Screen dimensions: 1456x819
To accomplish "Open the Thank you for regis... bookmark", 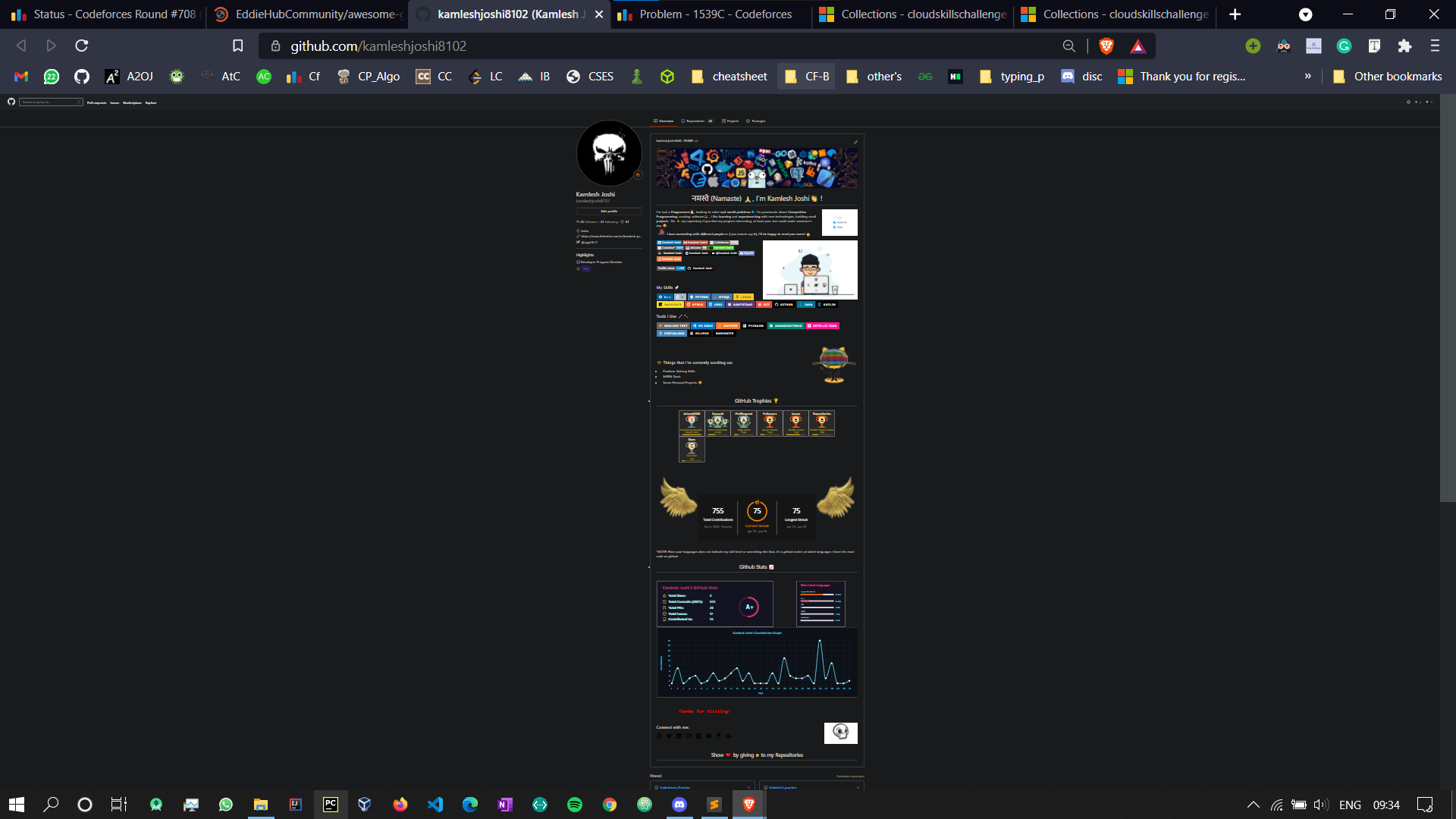I will [1181, 77].
